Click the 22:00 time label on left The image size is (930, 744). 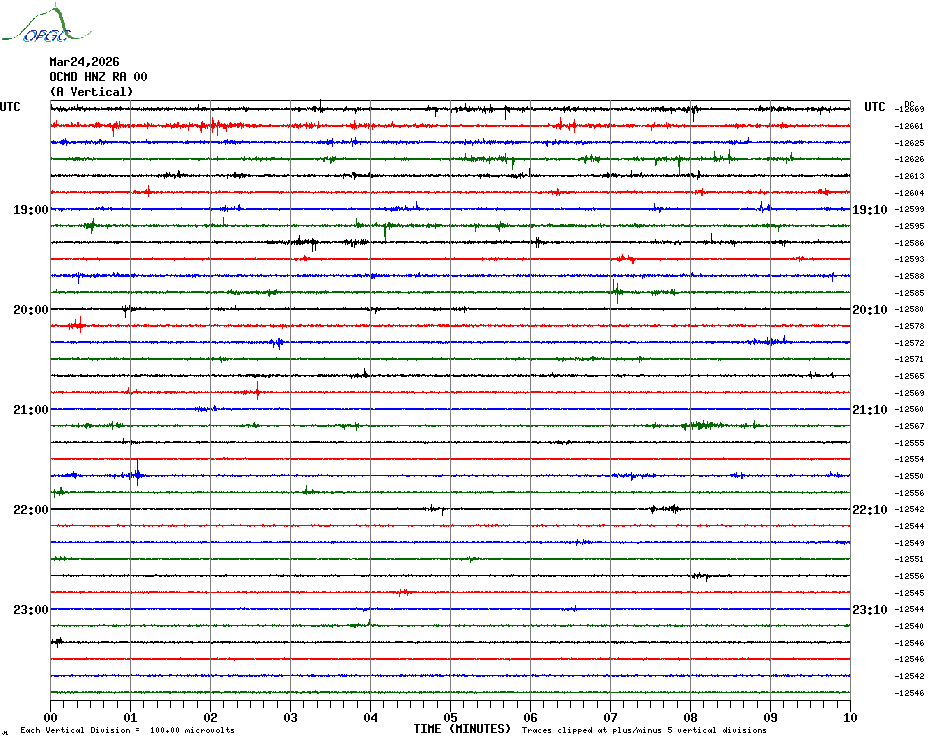tap(30, 510)
